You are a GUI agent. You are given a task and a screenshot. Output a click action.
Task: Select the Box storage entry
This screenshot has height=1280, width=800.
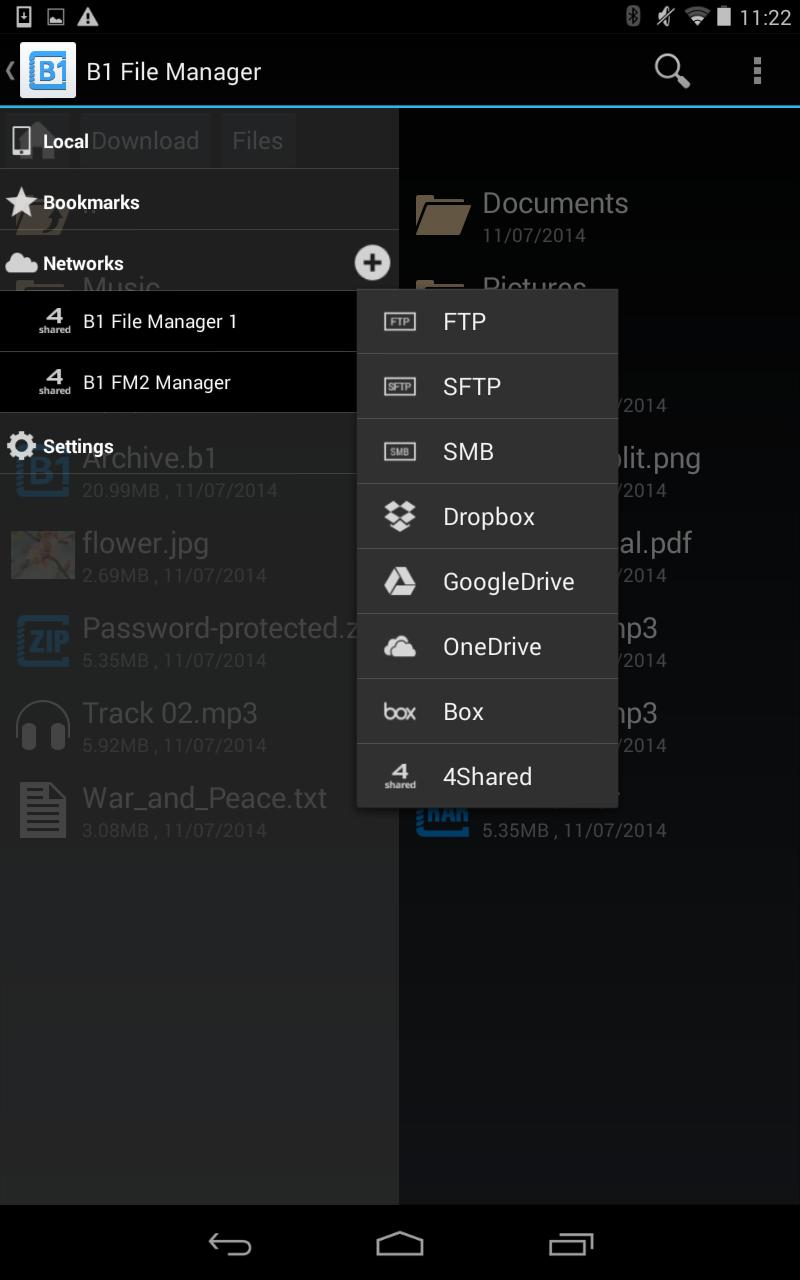coord(487,712)
